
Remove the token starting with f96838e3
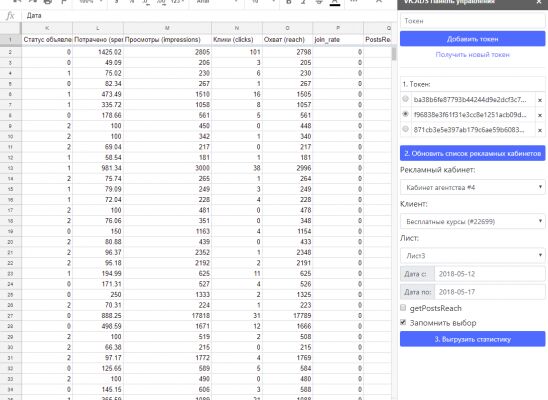click(x=540, y=115)
